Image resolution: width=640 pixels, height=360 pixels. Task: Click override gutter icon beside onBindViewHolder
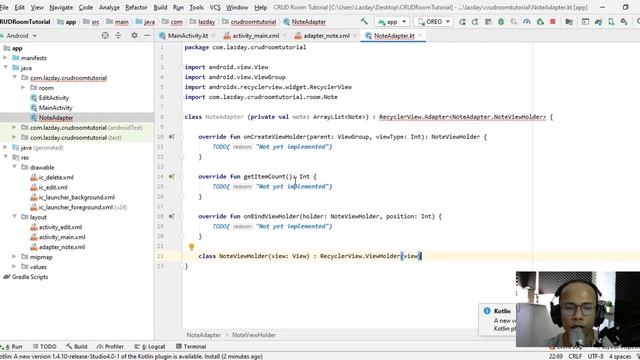(x=171, y=216)
